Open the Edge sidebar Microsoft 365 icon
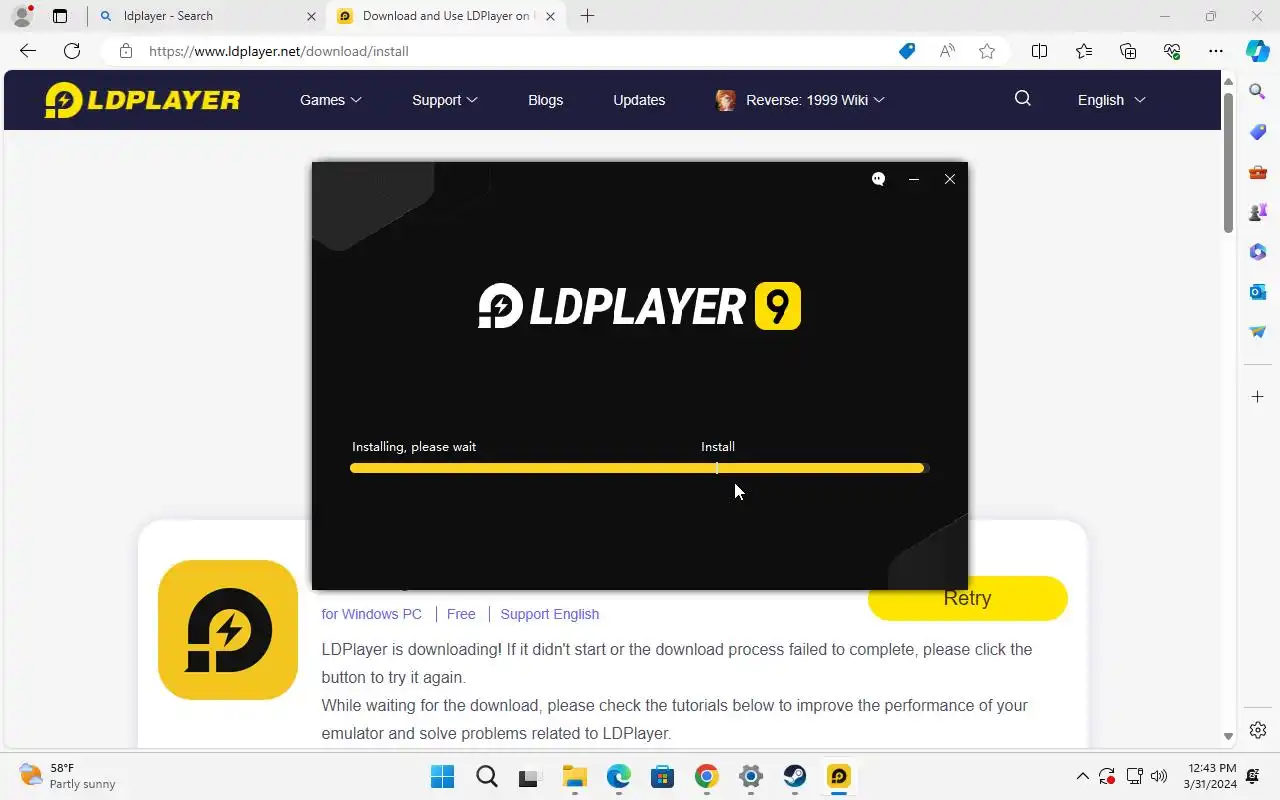1280x800 pixels. [x=1258, y=252]
